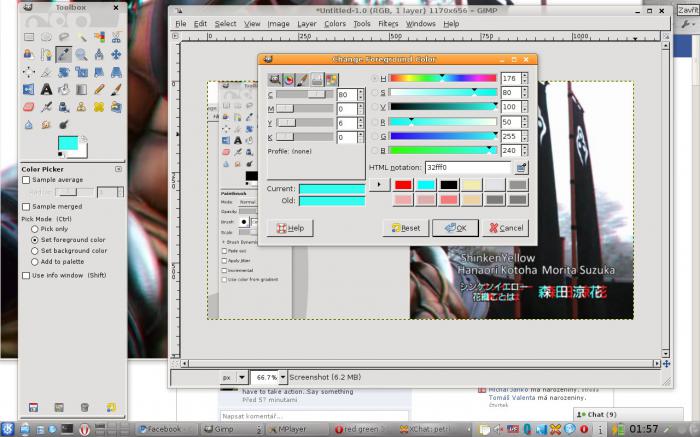The image size is (700, 437).
Task: Pick the red swatch in color history
Action: coord(403,185)
